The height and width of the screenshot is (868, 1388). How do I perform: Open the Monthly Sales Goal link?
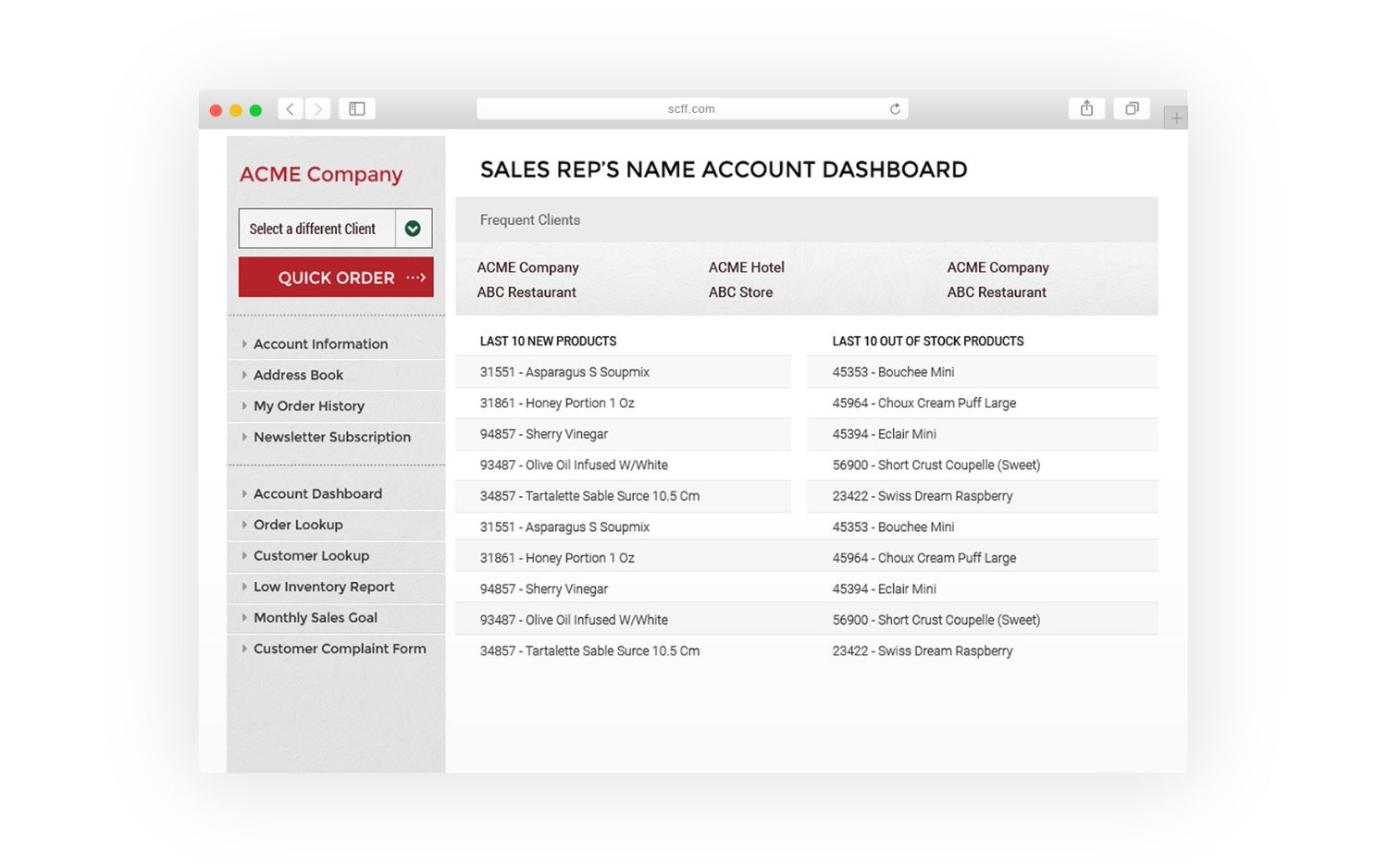[316, 618]
